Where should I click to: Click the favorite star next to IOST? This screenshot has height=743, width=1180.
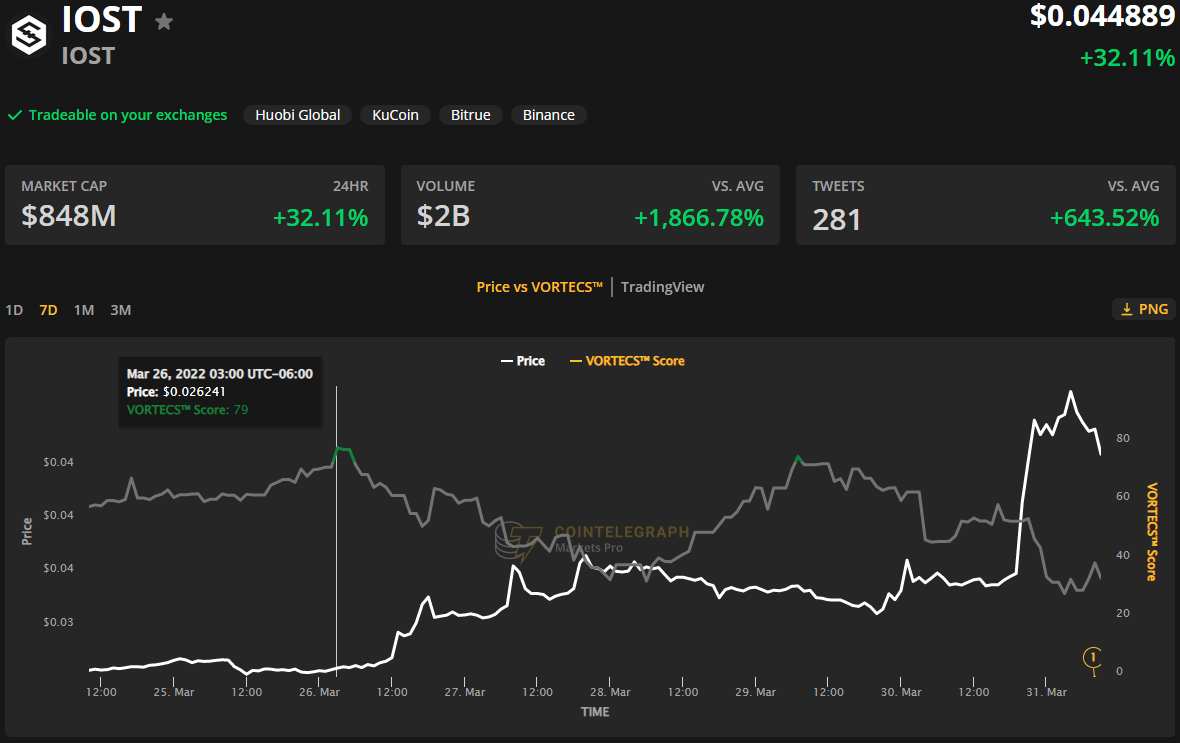tap(164, 21)
